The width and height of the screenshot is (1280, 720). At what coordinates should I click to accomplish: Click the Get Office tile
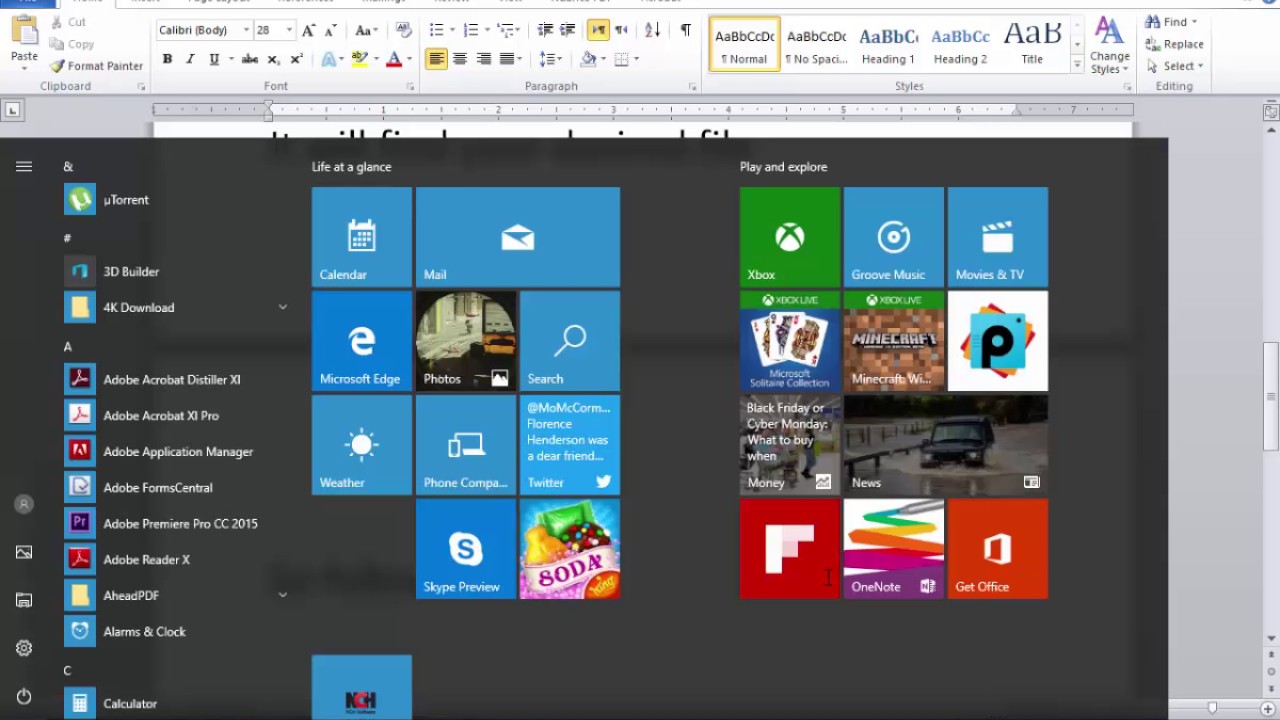click(997, 549)
